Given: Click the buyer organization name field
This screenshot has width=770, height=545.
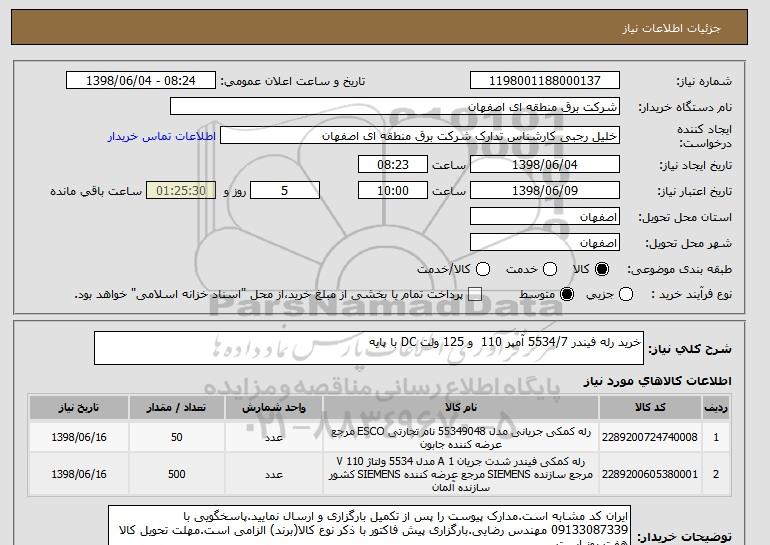Looking at the screenshot, I should (395, 107).
